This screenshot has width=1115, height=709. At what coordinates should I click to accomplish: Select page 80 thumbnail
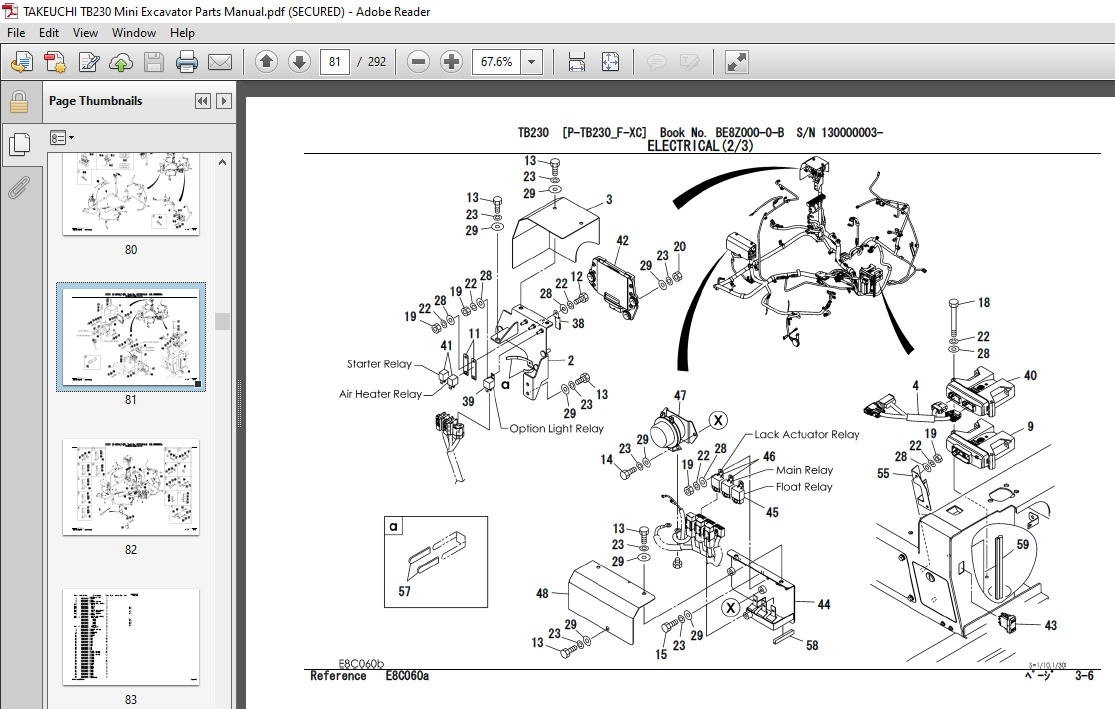(x=131, y=194)
